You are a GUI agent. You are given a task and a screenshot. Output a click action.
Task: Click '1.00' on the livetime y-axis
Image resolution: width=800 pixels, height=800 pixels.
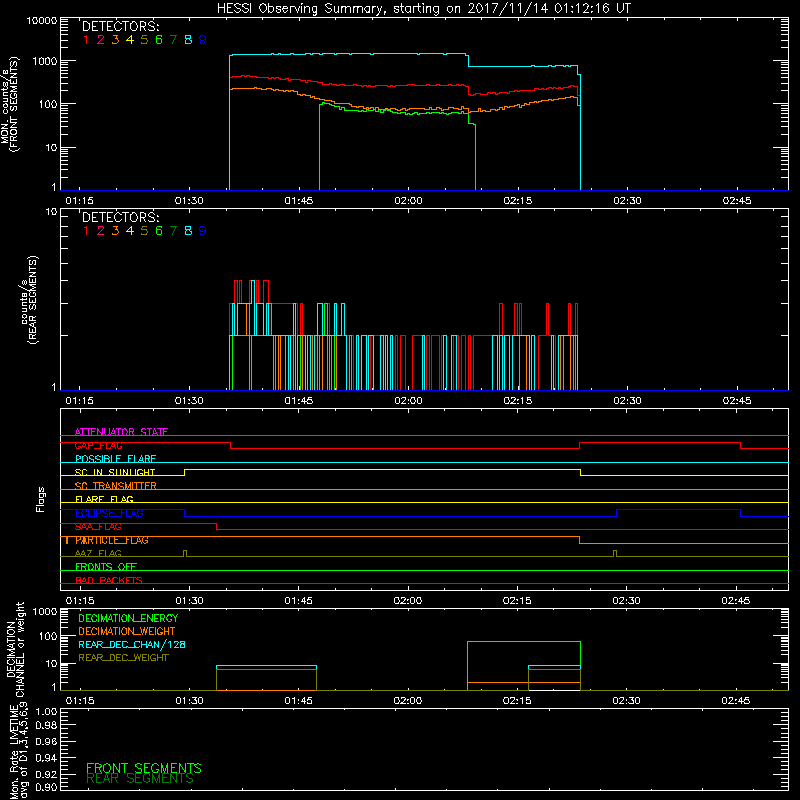click(x=46, y=712)
